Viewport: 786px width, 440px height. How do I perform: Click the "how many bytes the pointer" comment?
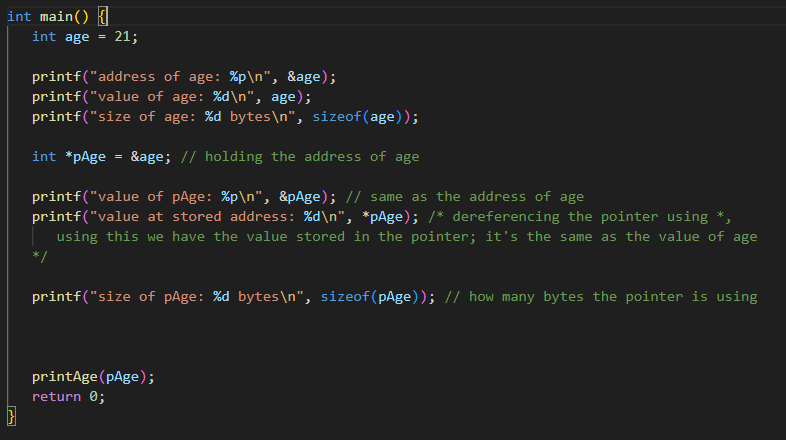point(601,297)
